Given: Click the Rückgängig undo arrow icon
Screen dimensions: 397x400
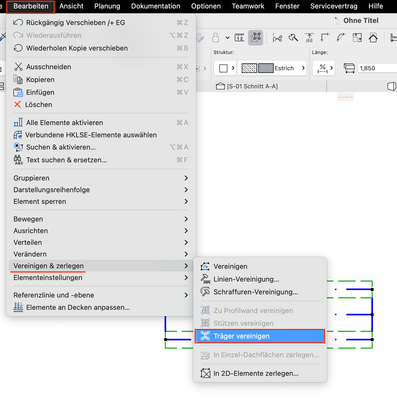Looking at the screenshot, I should (18, 23).
